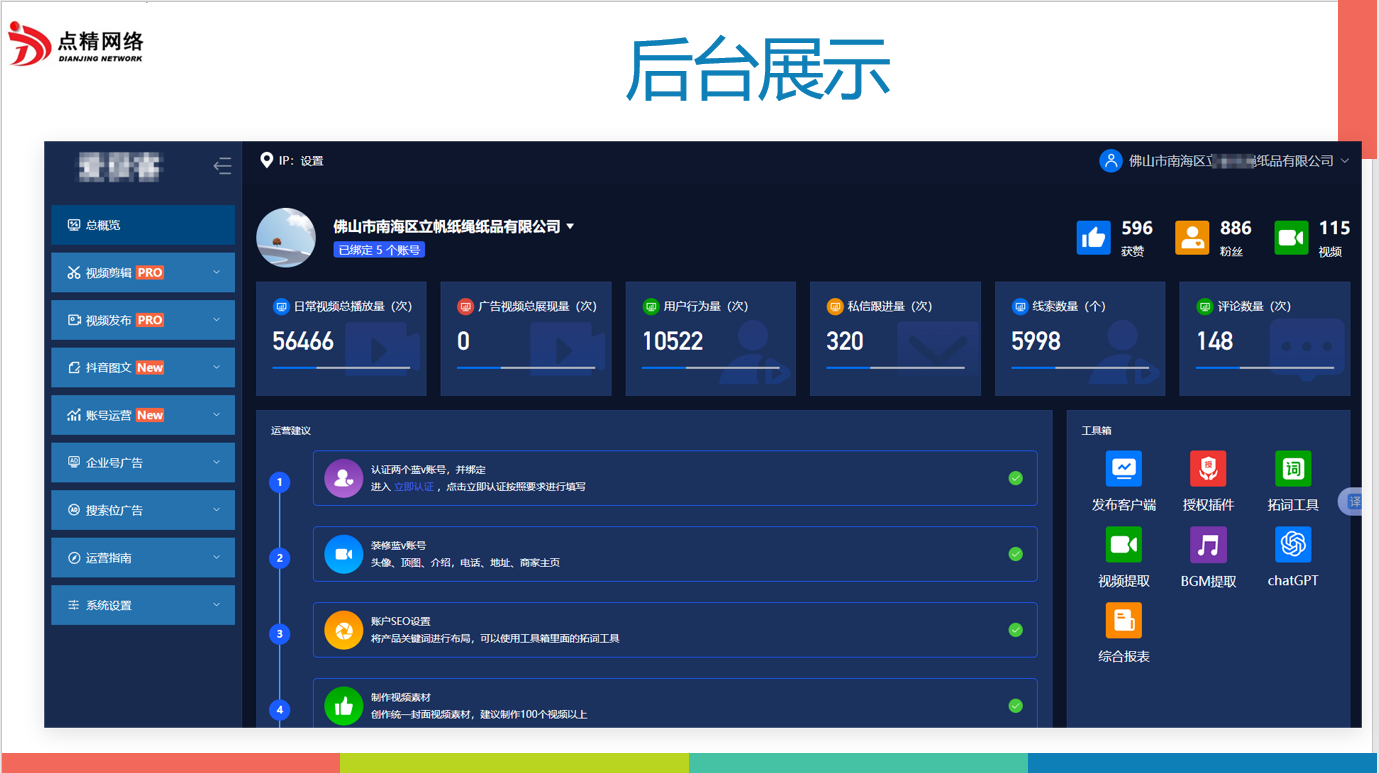Click the orange 私信跟进量 stat icon
Image resolution: width=1379 pixels, height=773 pixels.
[834, 307]
